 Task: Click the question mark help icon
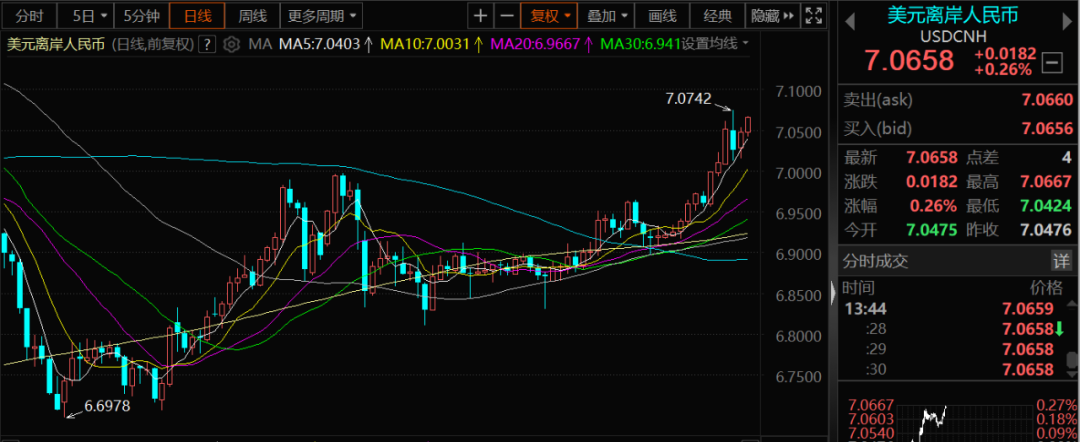click(x=208, y=44)
